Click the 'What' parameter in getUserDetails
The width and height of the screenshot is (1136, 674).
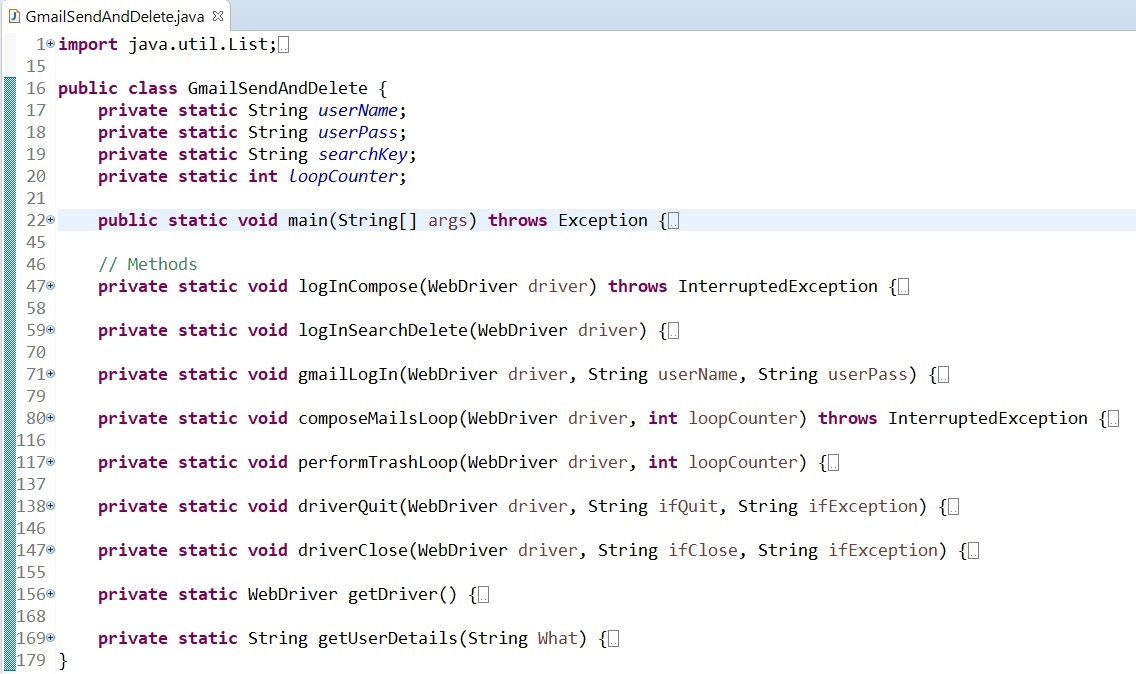point(558,638)
